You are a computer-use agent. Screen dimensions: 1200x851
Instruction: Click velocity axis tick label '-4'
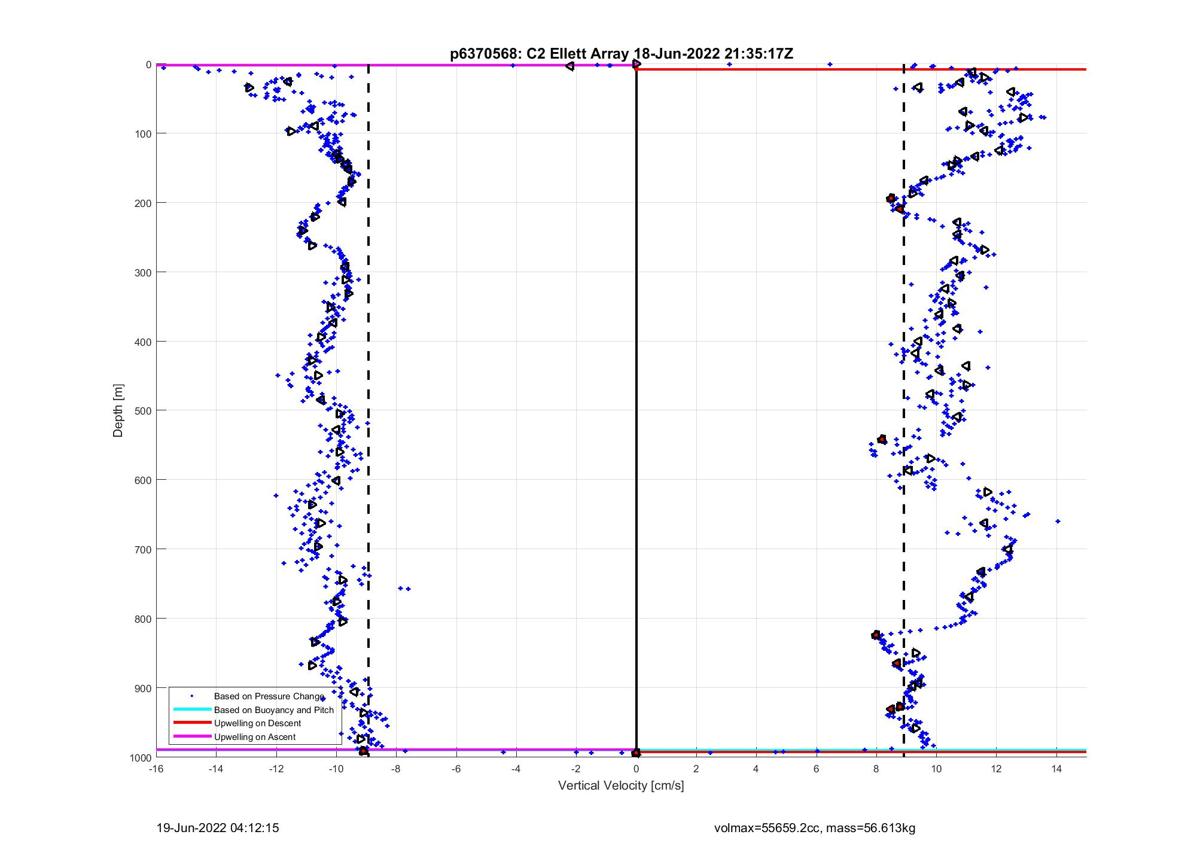click(x=516, y=769)
